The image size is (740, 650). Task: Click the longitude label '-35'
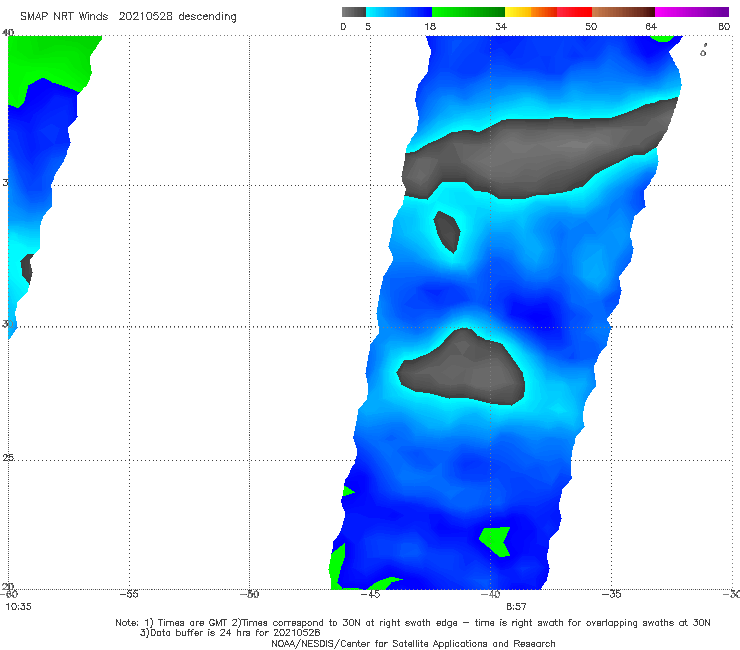tap(611, 594)
